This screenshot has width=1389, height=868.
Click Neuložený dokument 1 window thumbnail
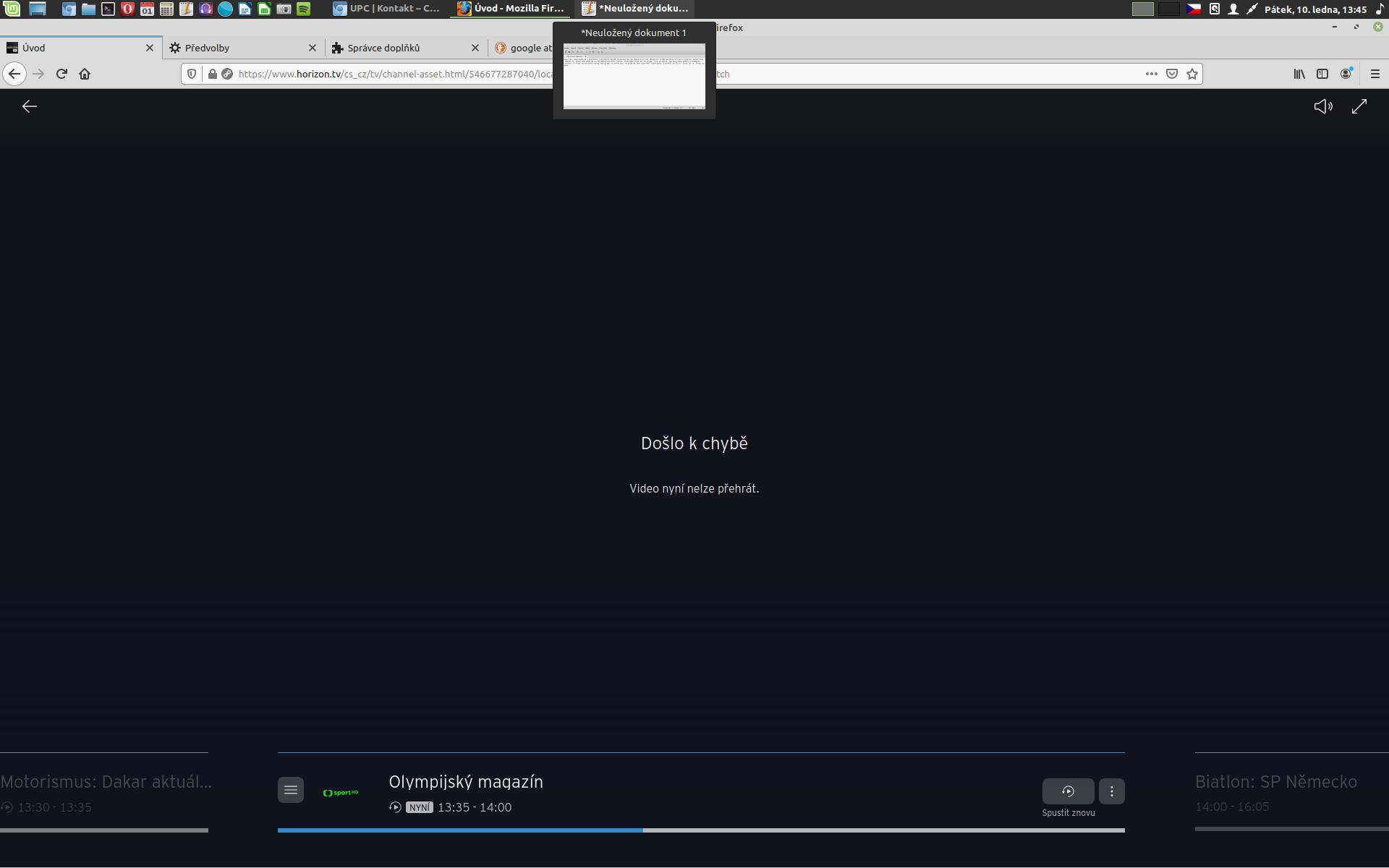coord(634,76)
